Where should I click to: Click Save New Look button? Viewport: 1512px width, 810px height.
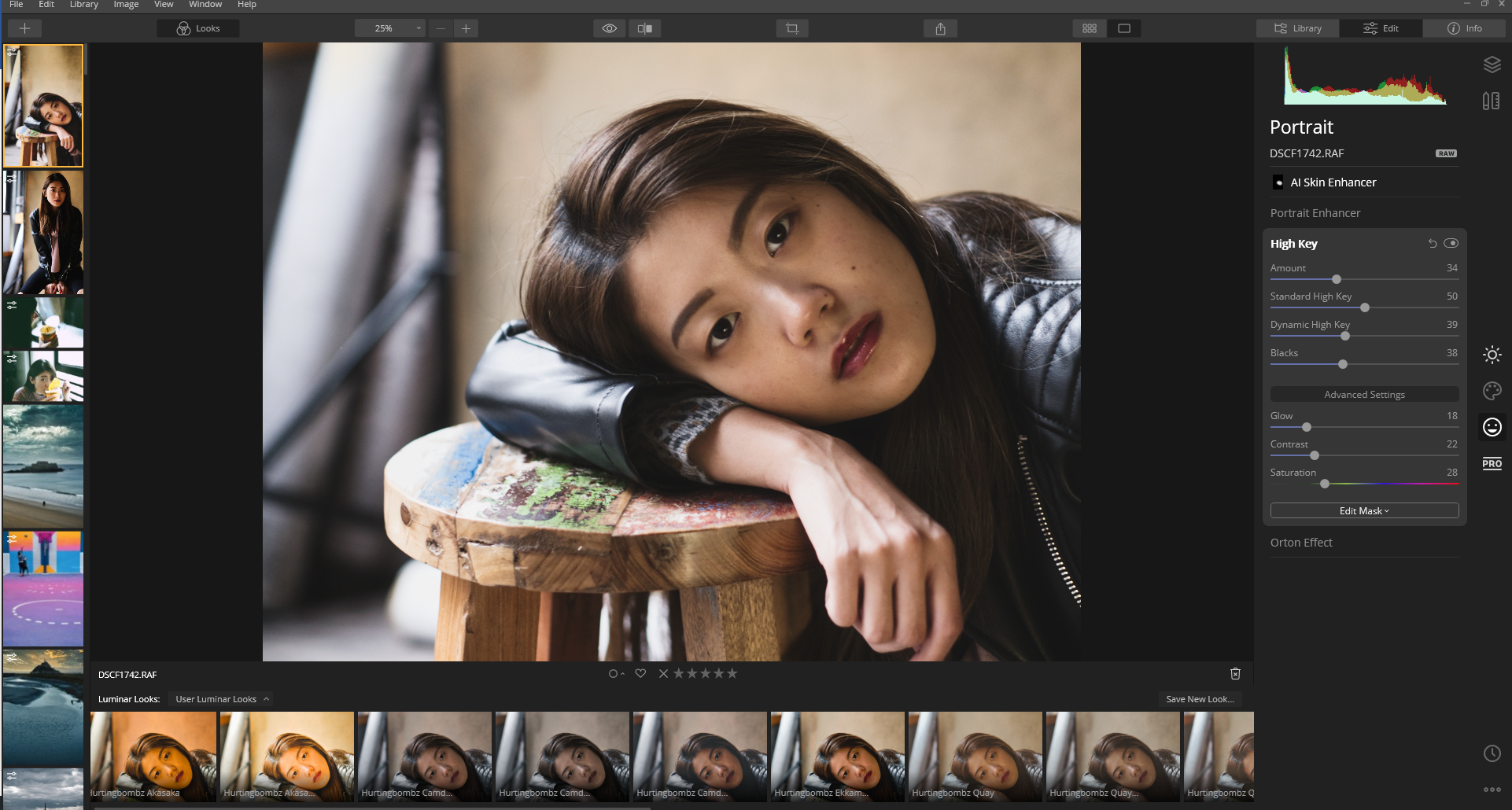click(1200, 699)
